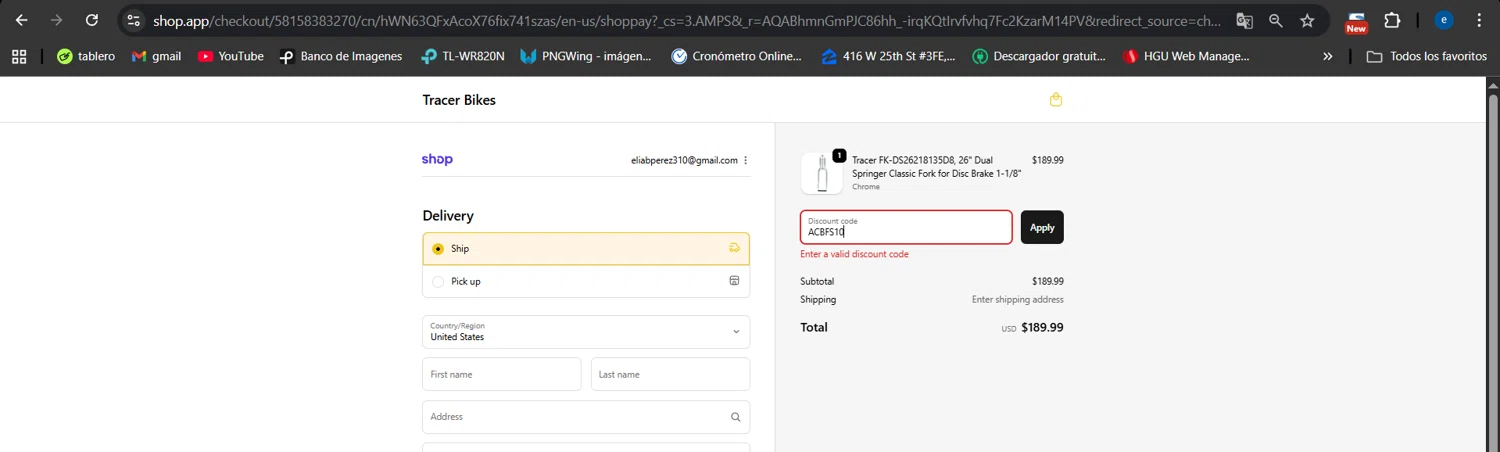This screenshot has height=452, width=1500.
Task: Click the Total $189.99 amount
Action: (1042, 327)
